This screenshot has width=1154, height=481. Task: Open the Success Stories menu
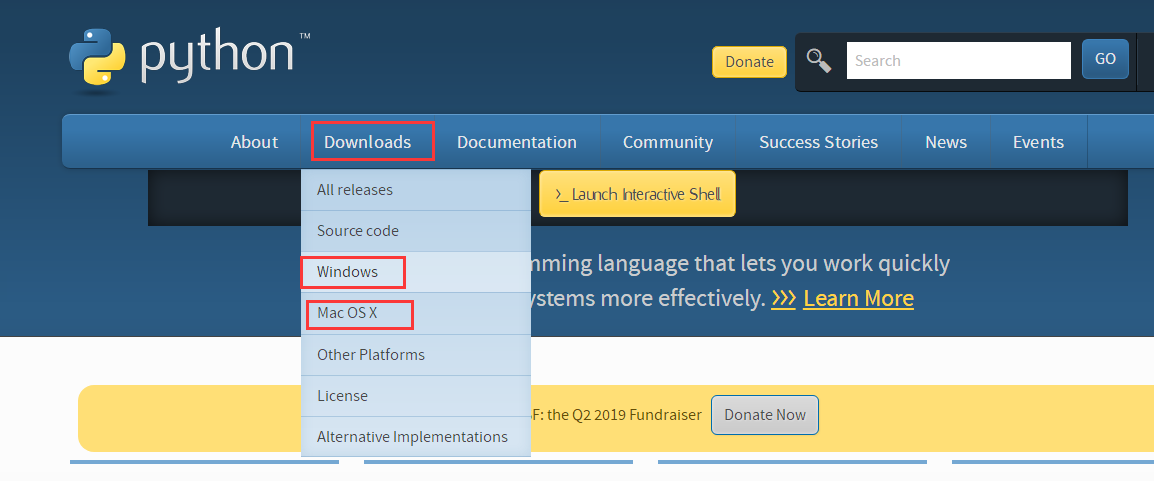818,142
